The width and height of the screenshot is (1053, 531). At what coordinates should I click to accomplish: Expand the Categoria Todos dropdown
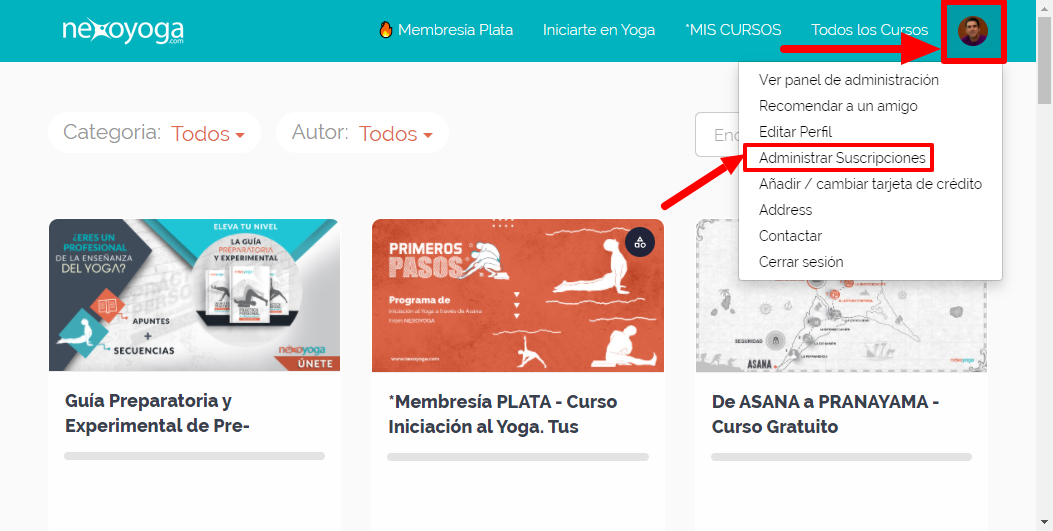[208, 134]
